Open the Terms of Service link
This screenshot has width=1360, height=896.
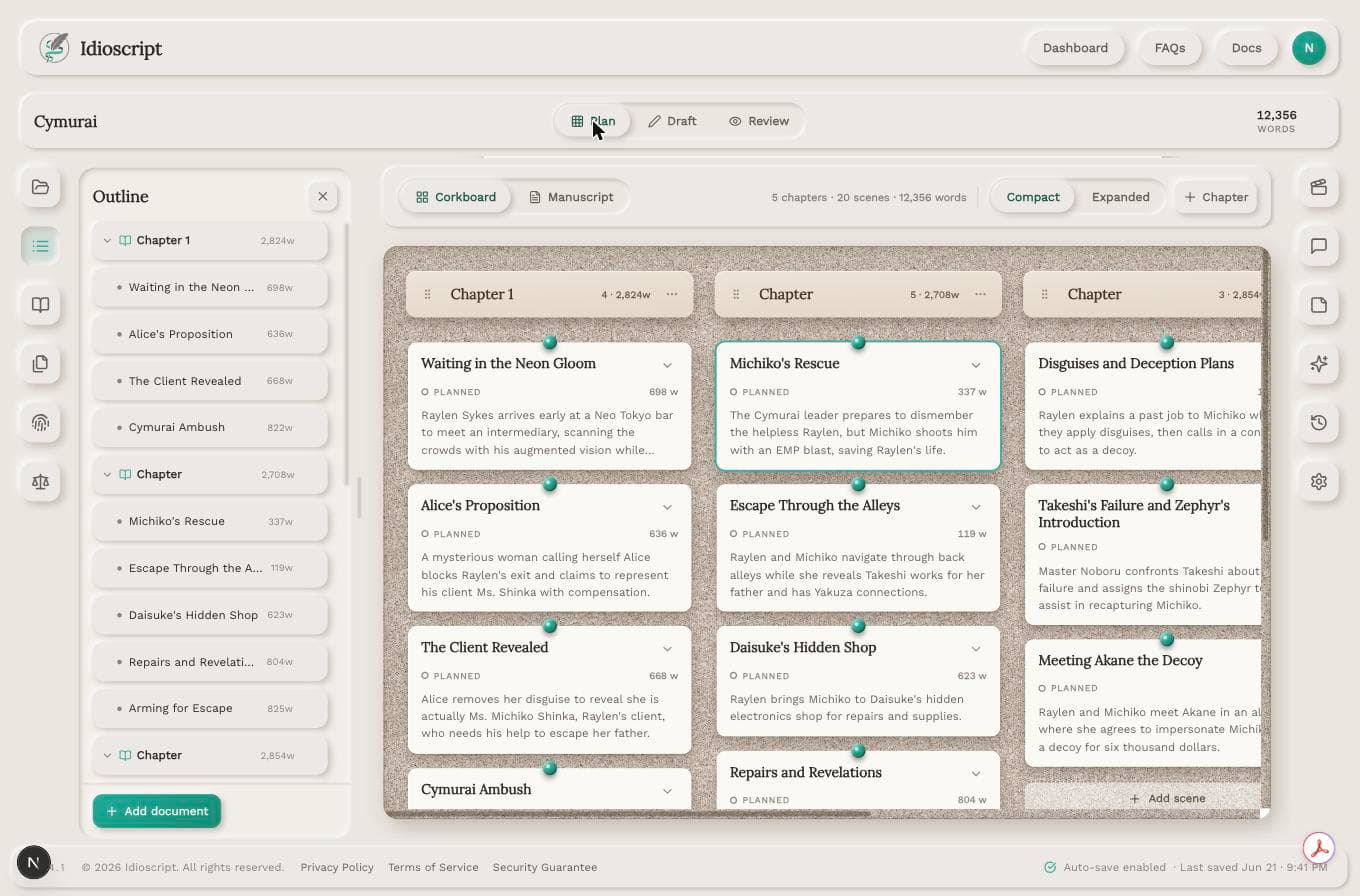click(433, 867)
